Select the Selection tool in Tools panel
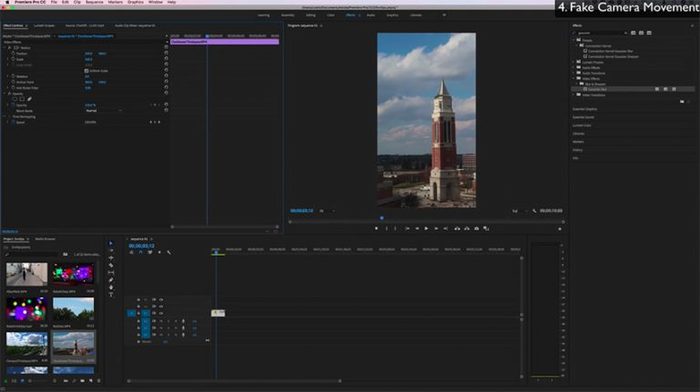This screenshot has height=392, width=700. click(111, 243)
